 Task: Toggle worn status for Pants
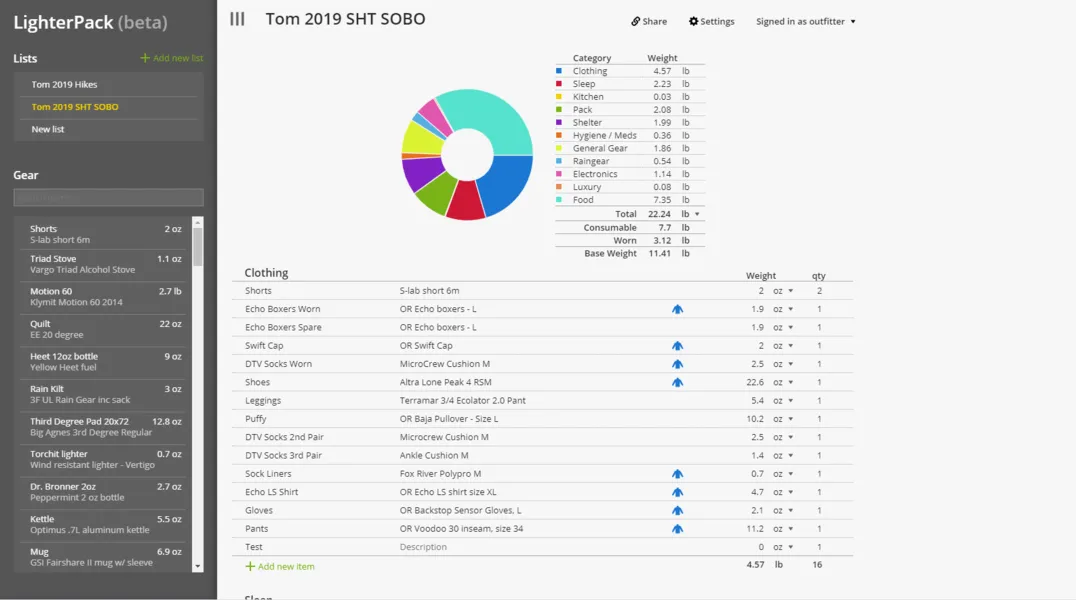[677, 529]
